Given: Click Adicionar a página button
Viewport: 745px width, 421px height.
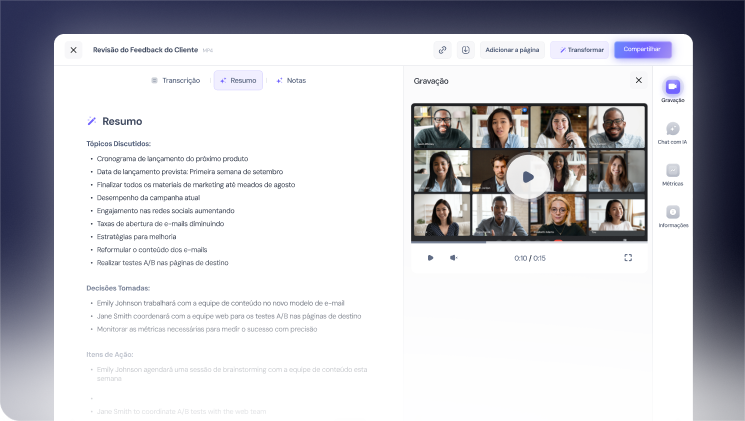Looking at the screenshot, I should coord(512,50).
